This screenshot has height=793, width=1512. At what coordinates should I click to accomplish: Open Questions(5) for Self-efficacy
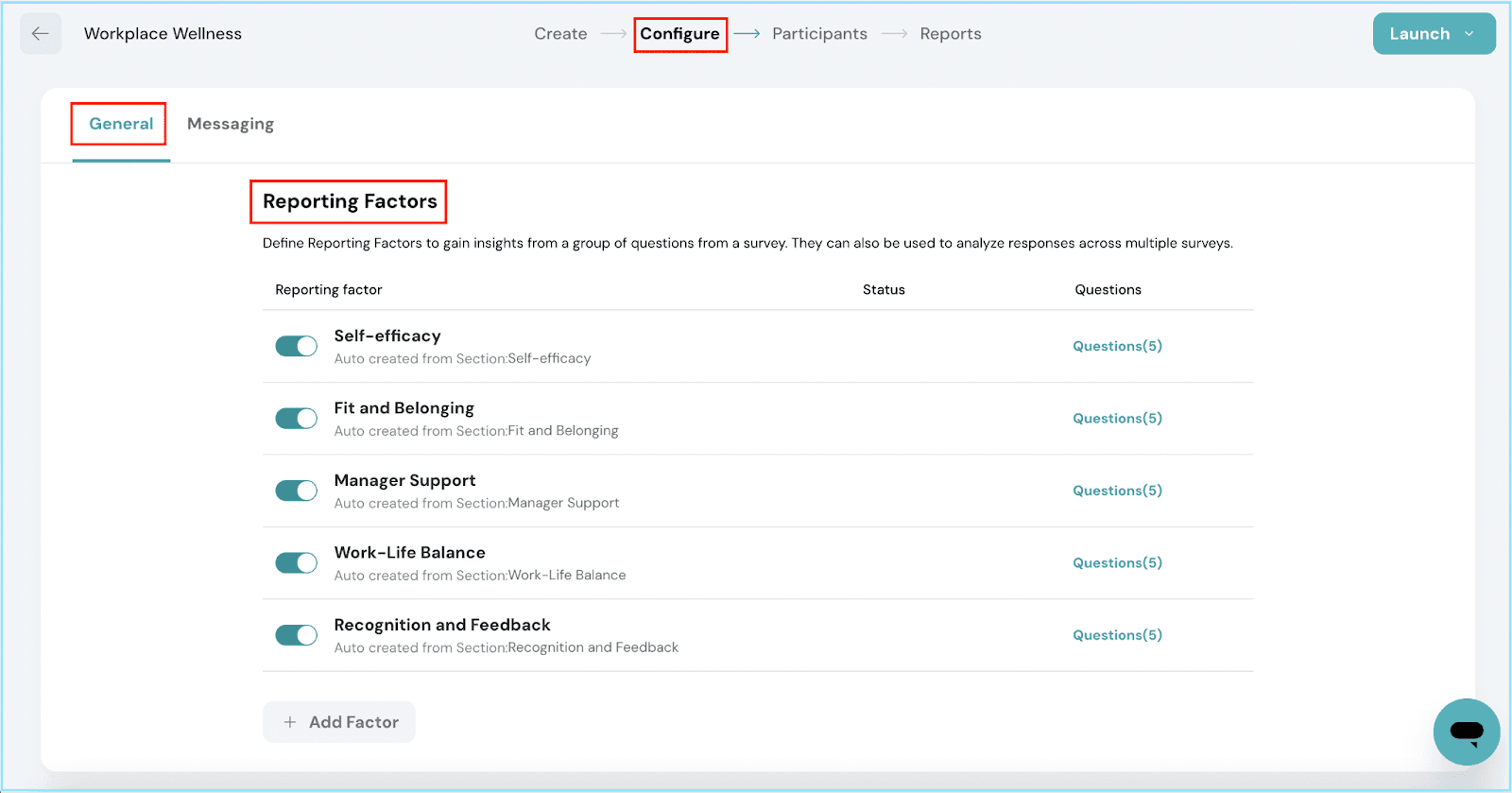(x=1117, y=346)
